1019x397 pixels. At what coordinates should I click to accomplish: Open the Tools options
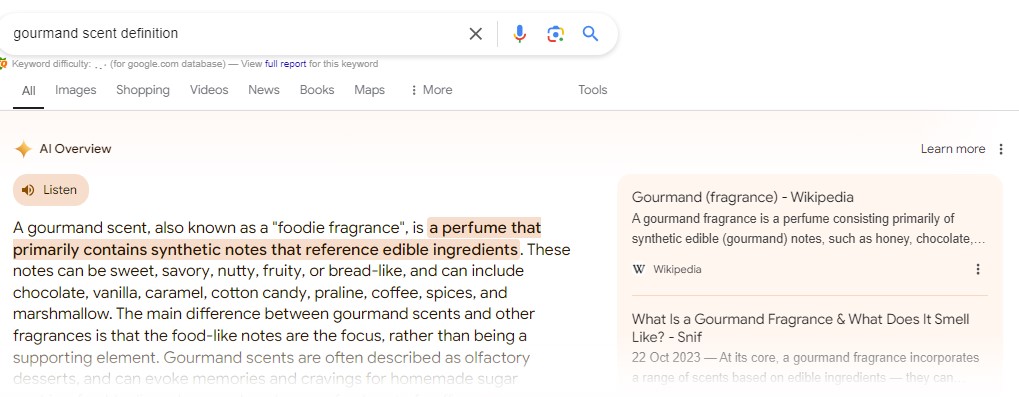pyautogui.click(x=593, y=90)
